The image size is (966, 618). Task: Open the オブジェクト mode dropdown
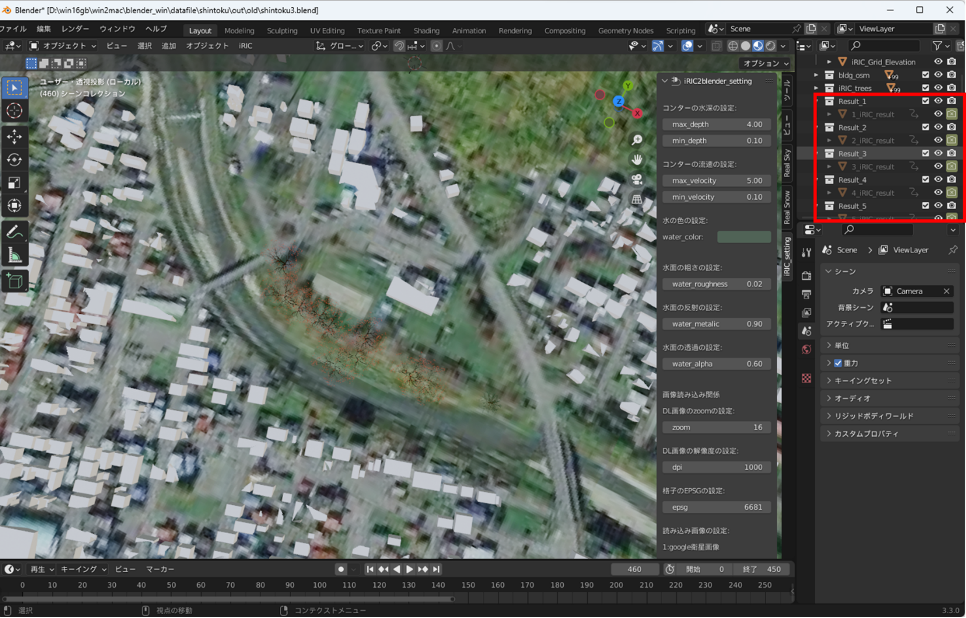click(x=62, y=46)
